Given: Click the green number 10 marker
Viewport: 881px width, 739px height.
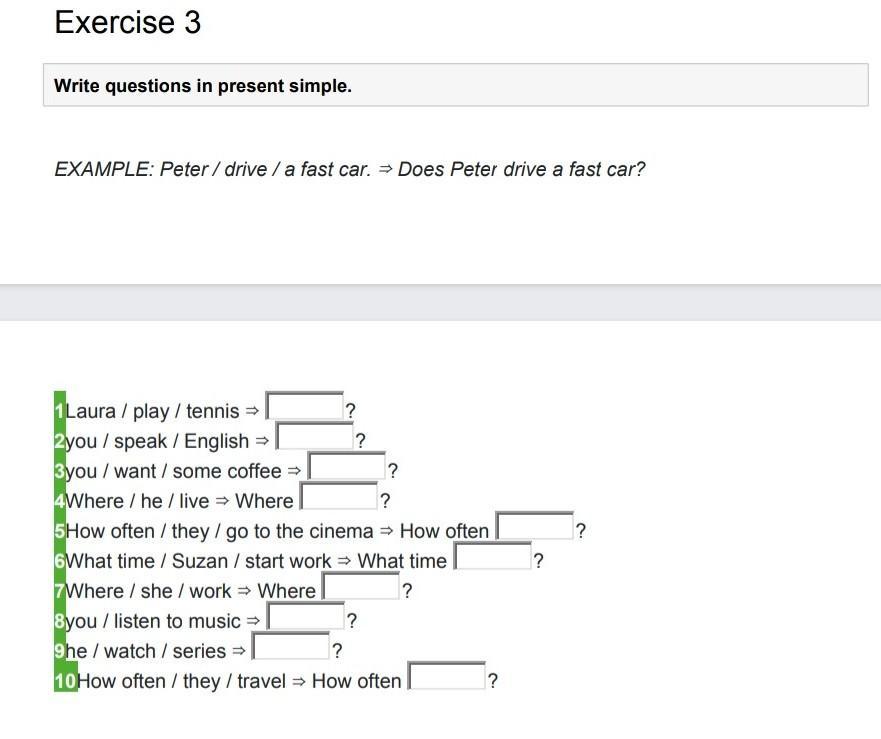Looking at the screenshot, I should (x=66, y=681).
